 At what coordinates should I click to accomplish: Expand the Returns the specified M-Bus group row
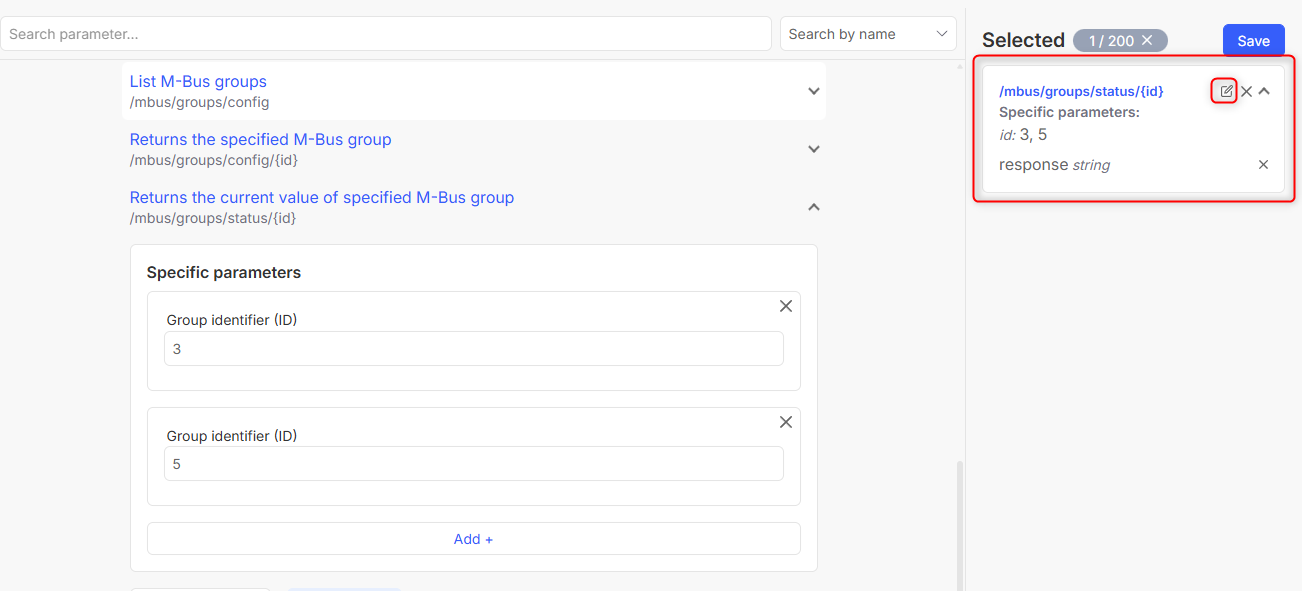click(813, 149)
